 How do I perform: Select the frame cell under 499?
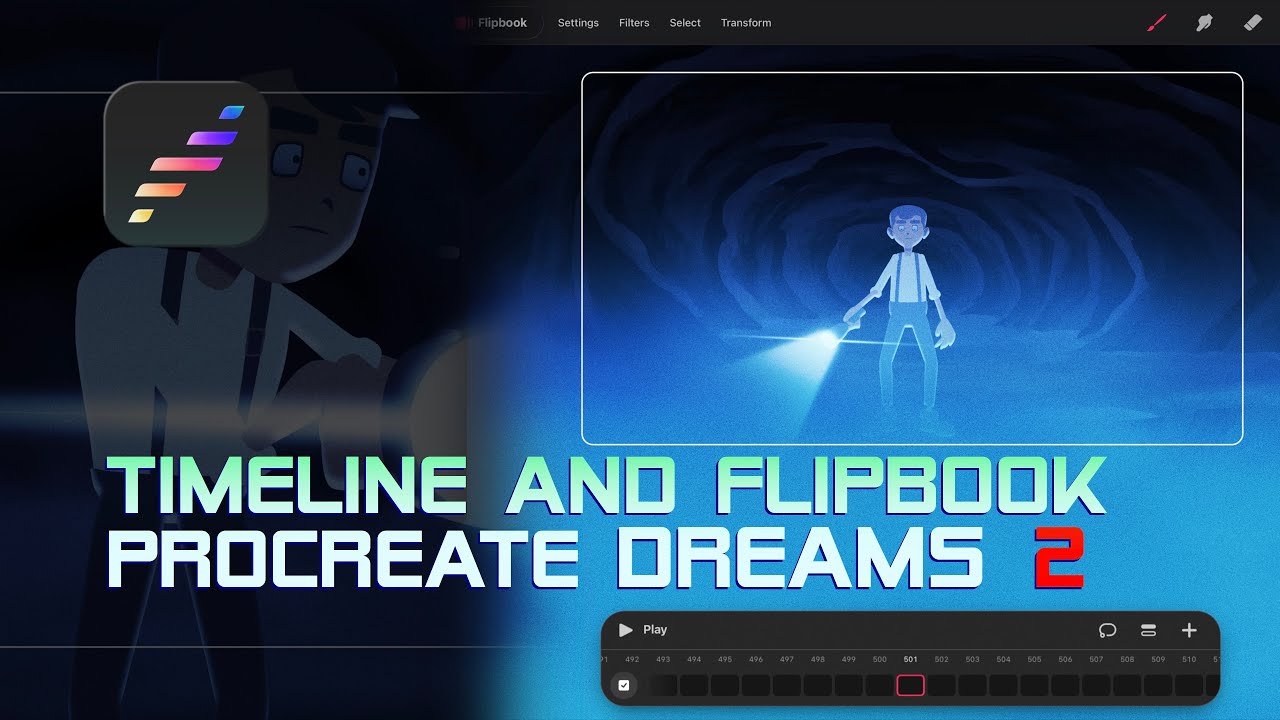(849, 685)
